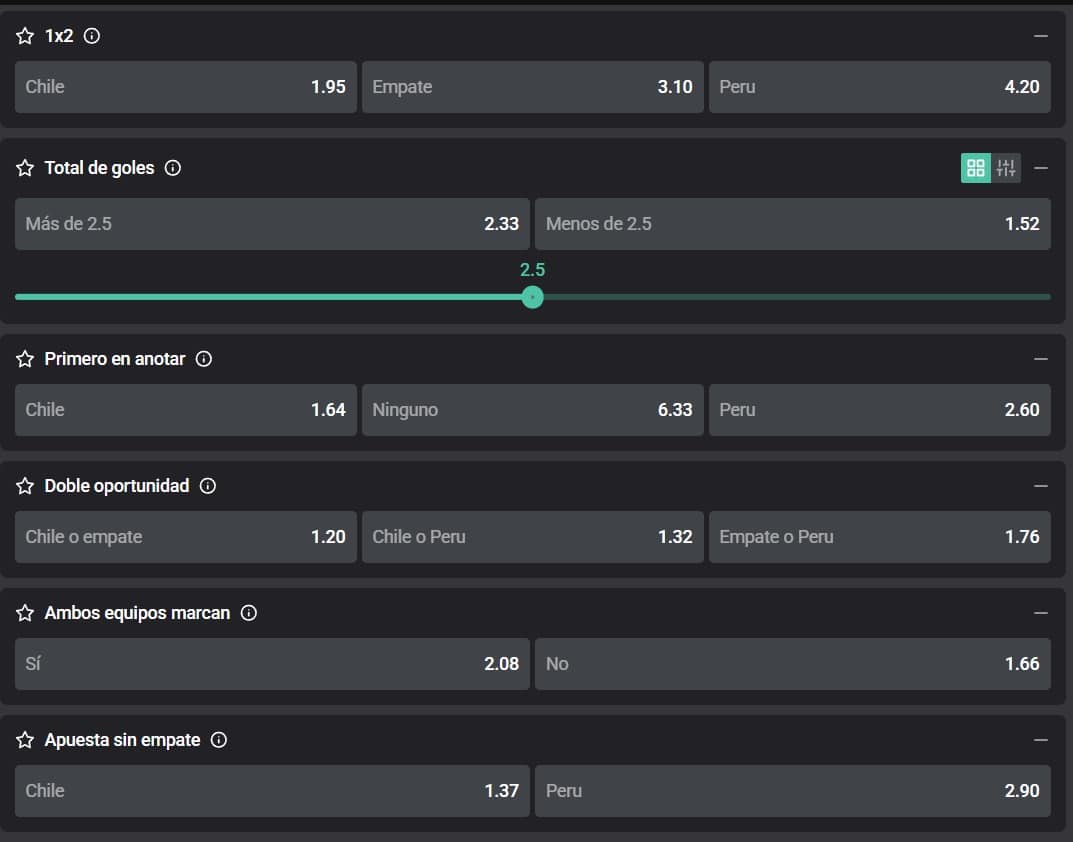
Task: Click info icon next to Primero en anotar
Action: (204, 359)
